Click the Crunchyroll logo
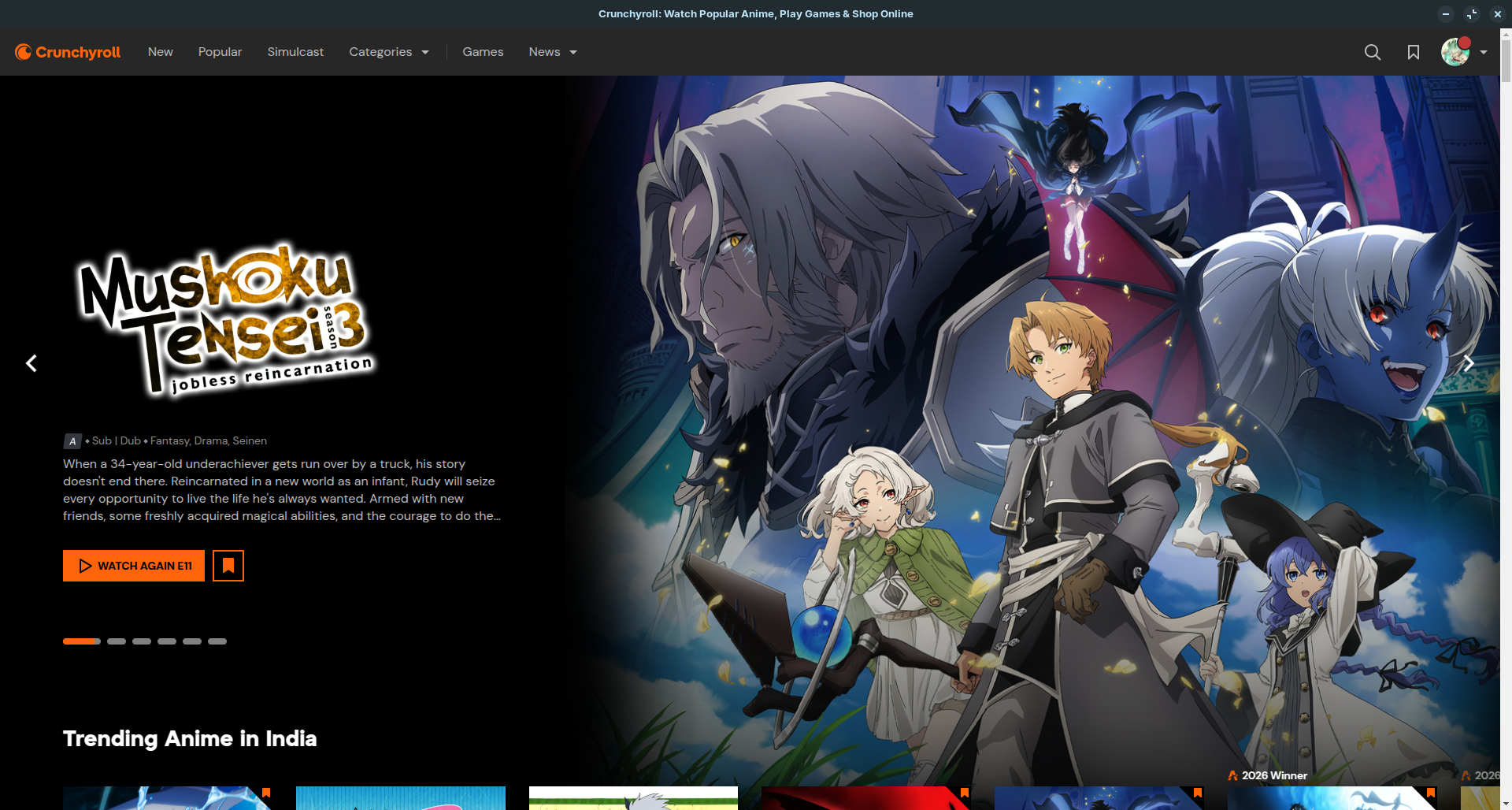Viewport: 1512px width, 810px height. click(68, 52)
